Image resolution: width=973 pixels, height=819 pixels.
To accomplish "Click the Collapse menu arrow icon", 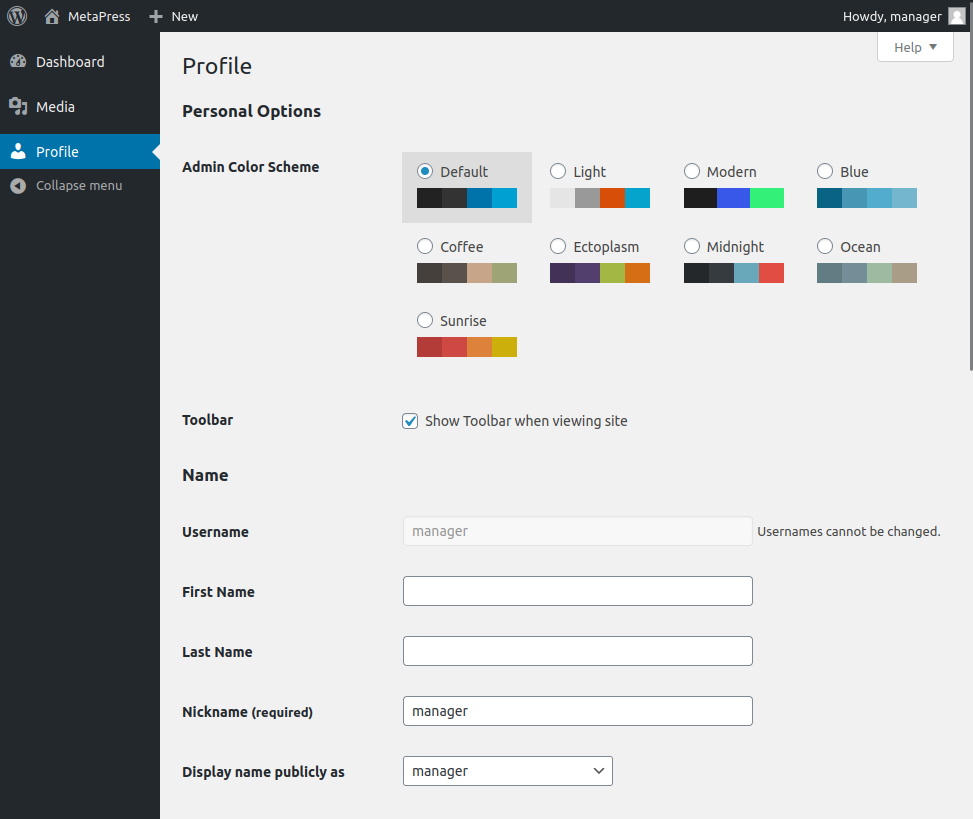I will pyautogui.click(x=18, y=186).
